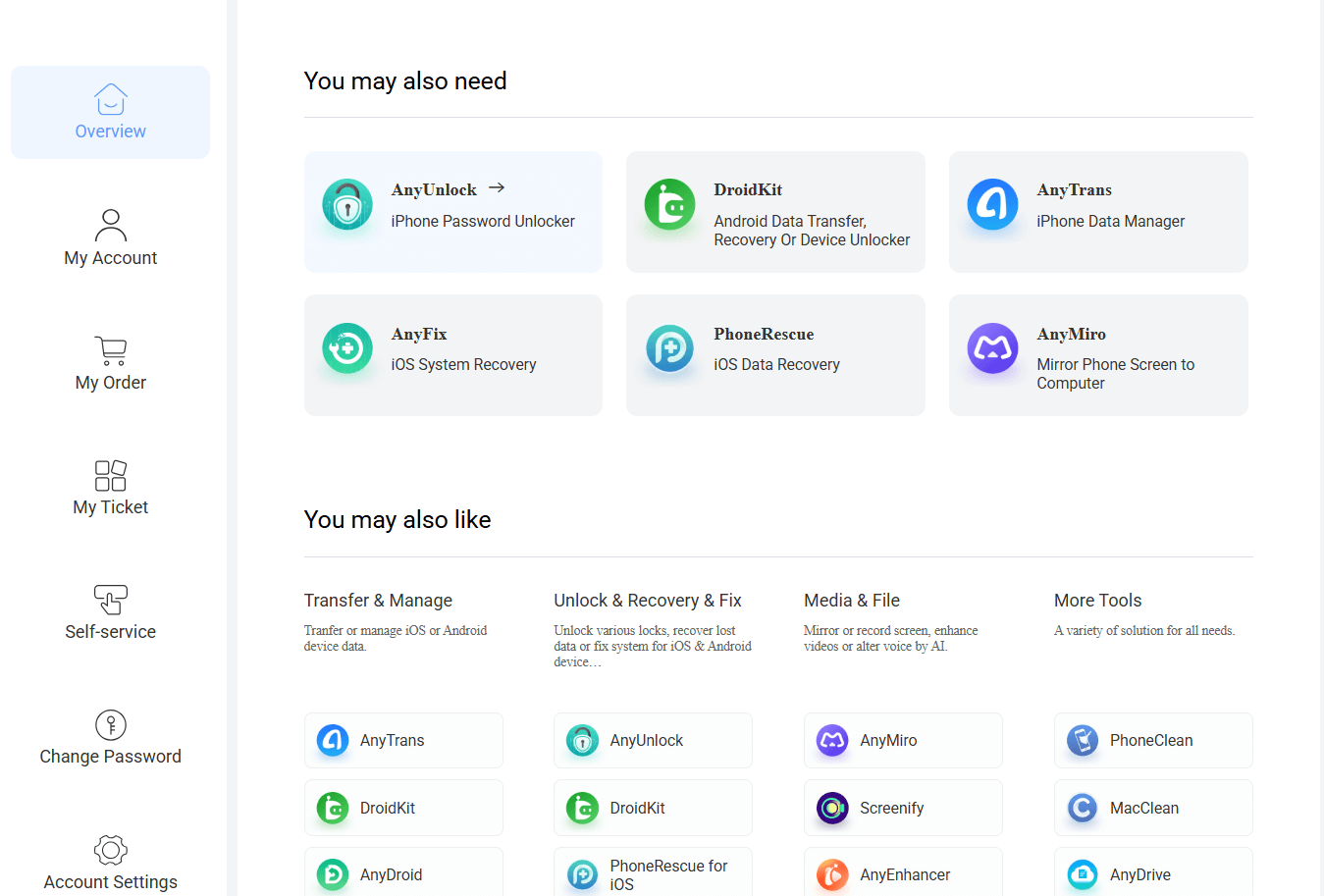
Task: Click the MacClean icon
Action: point(1083,808)
